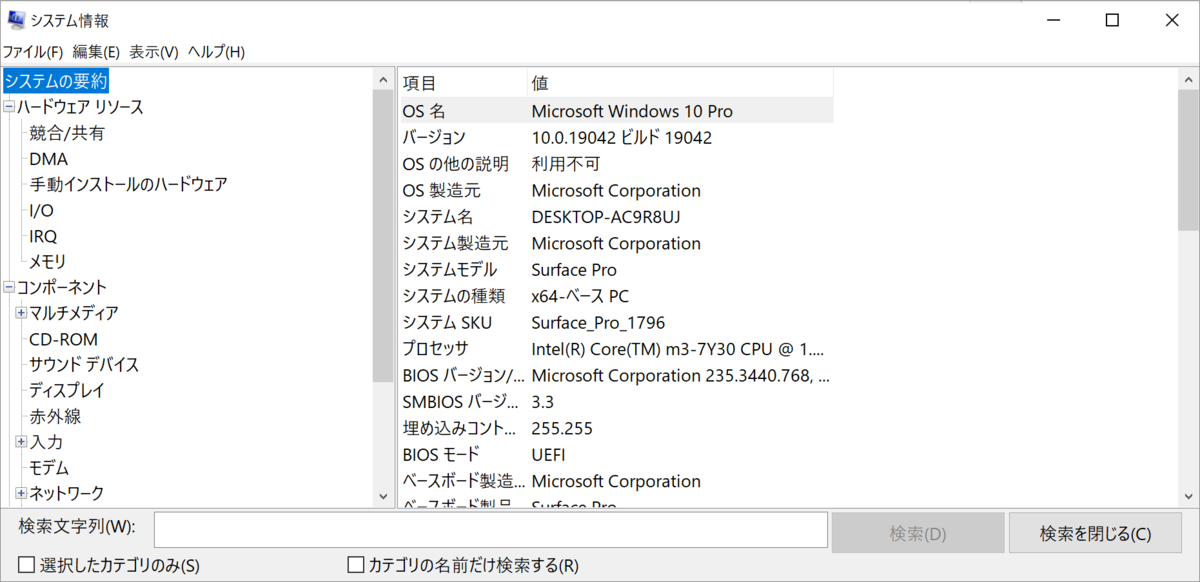This screenshot has height=582, width=1200.
Task: Click the UEFI value
Action: click(x=549, y=455)
